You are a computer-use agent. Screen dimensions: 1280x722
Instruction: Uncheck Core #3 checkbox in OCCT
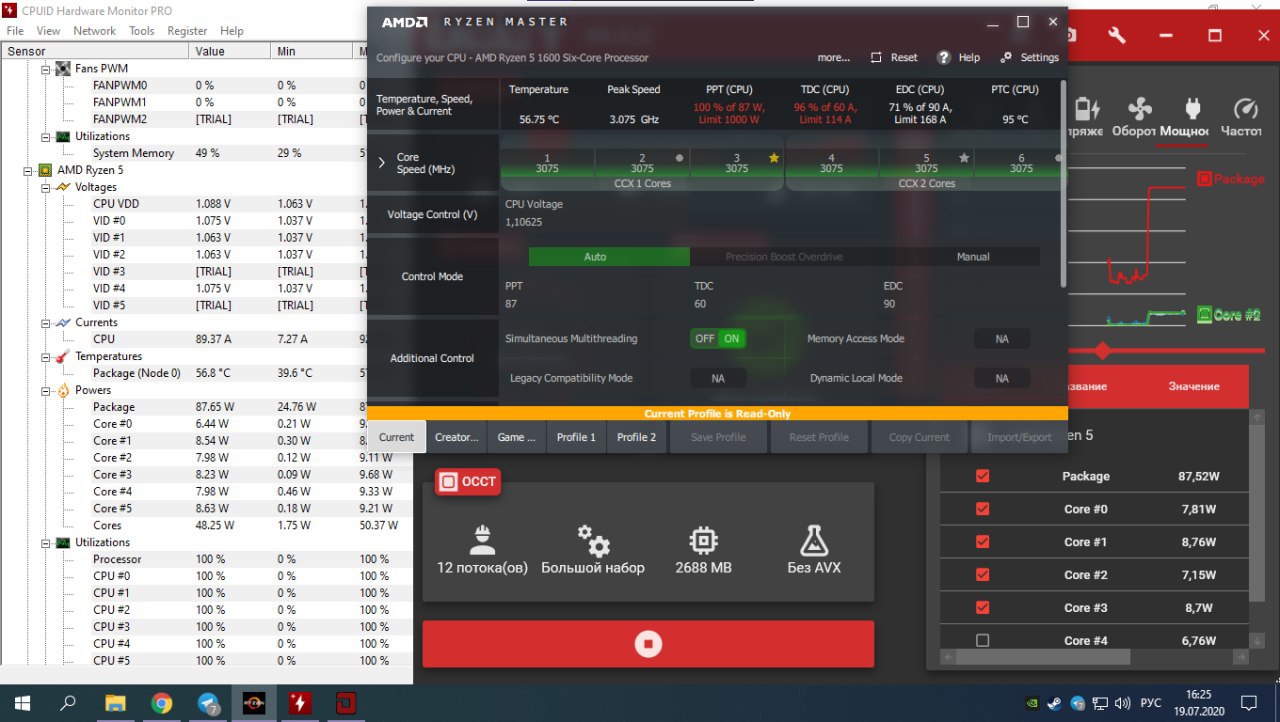click(x=982, y=607)
